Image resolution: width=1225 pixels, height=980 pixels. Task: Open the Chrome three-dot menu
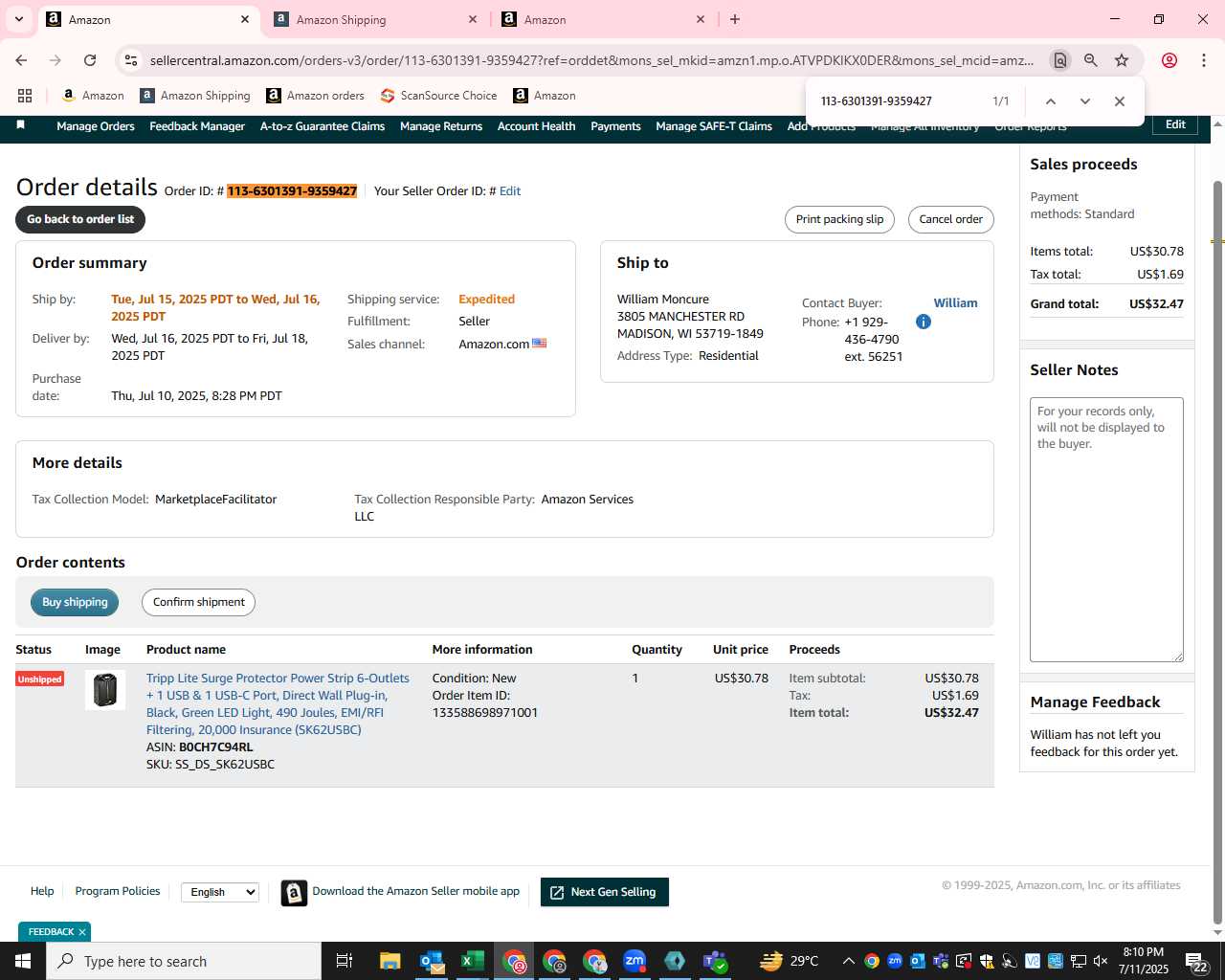coord(1204,60)
